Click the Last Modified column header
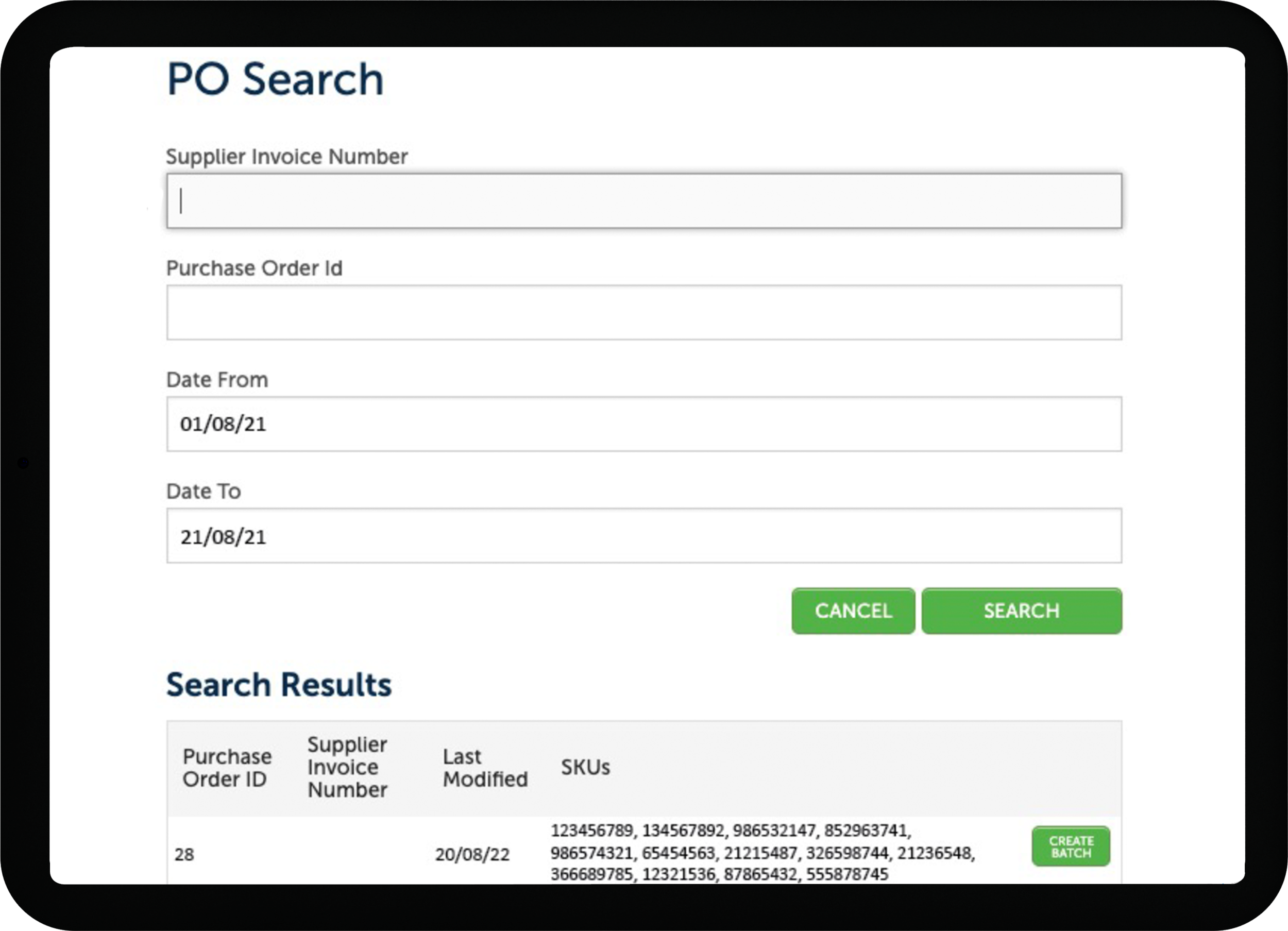Screen dimensions: 1288x931 point(484,768)
